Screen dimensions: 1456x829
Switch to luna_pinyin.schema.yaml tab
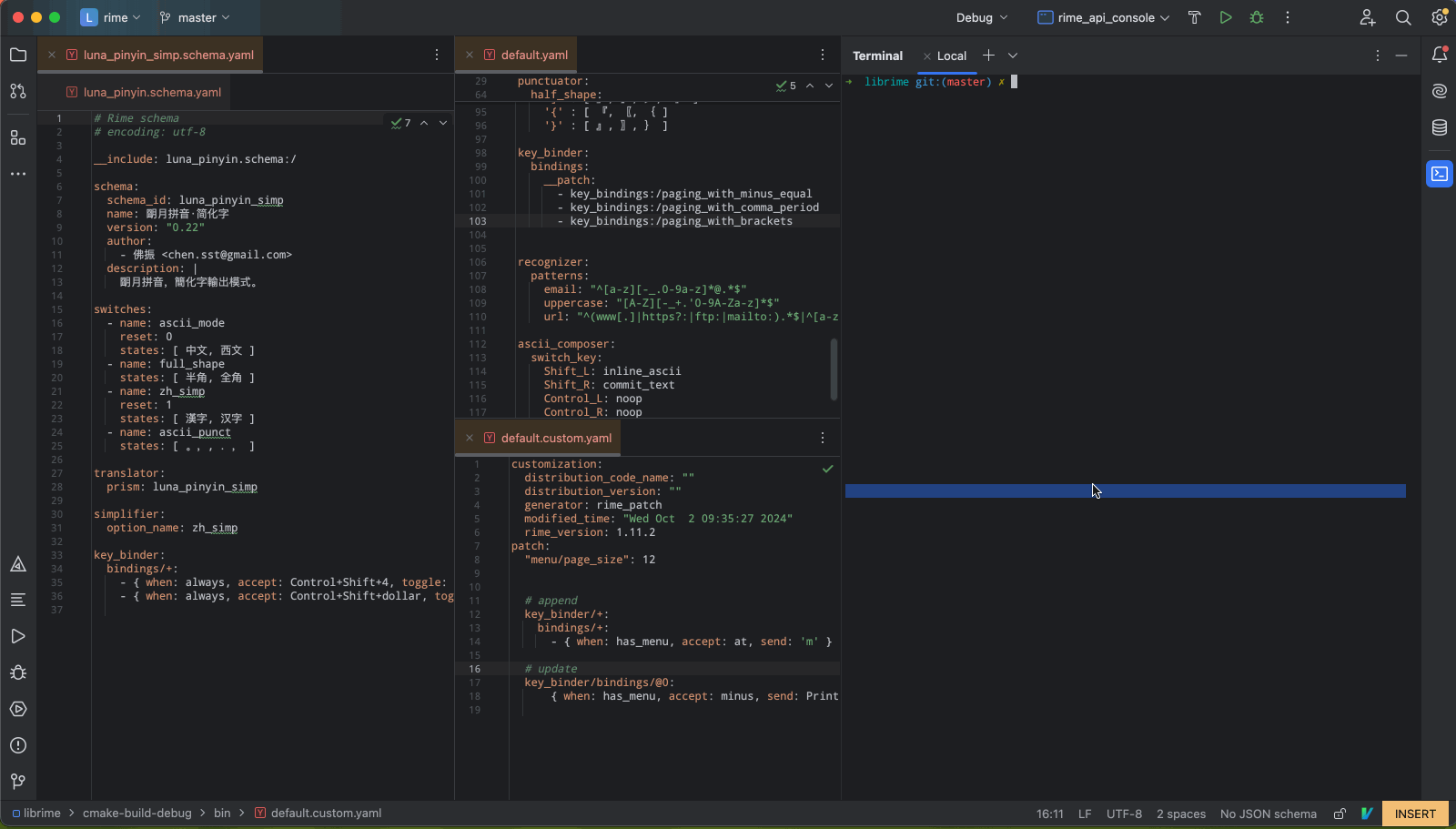point(151,92)
